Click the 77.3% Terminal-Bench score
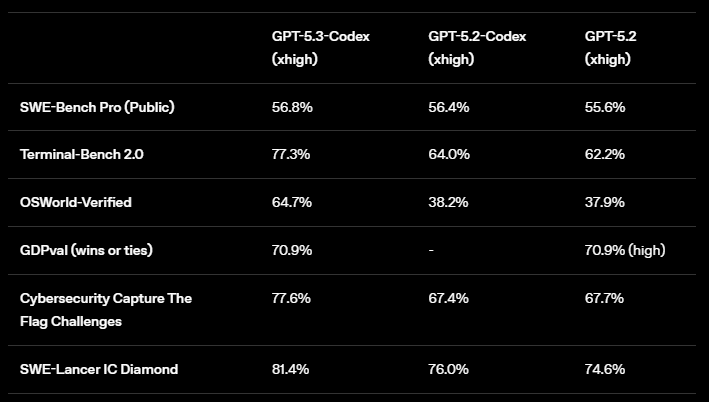The image size is (709, 402). pyautogui.click(x=292, y=155)
